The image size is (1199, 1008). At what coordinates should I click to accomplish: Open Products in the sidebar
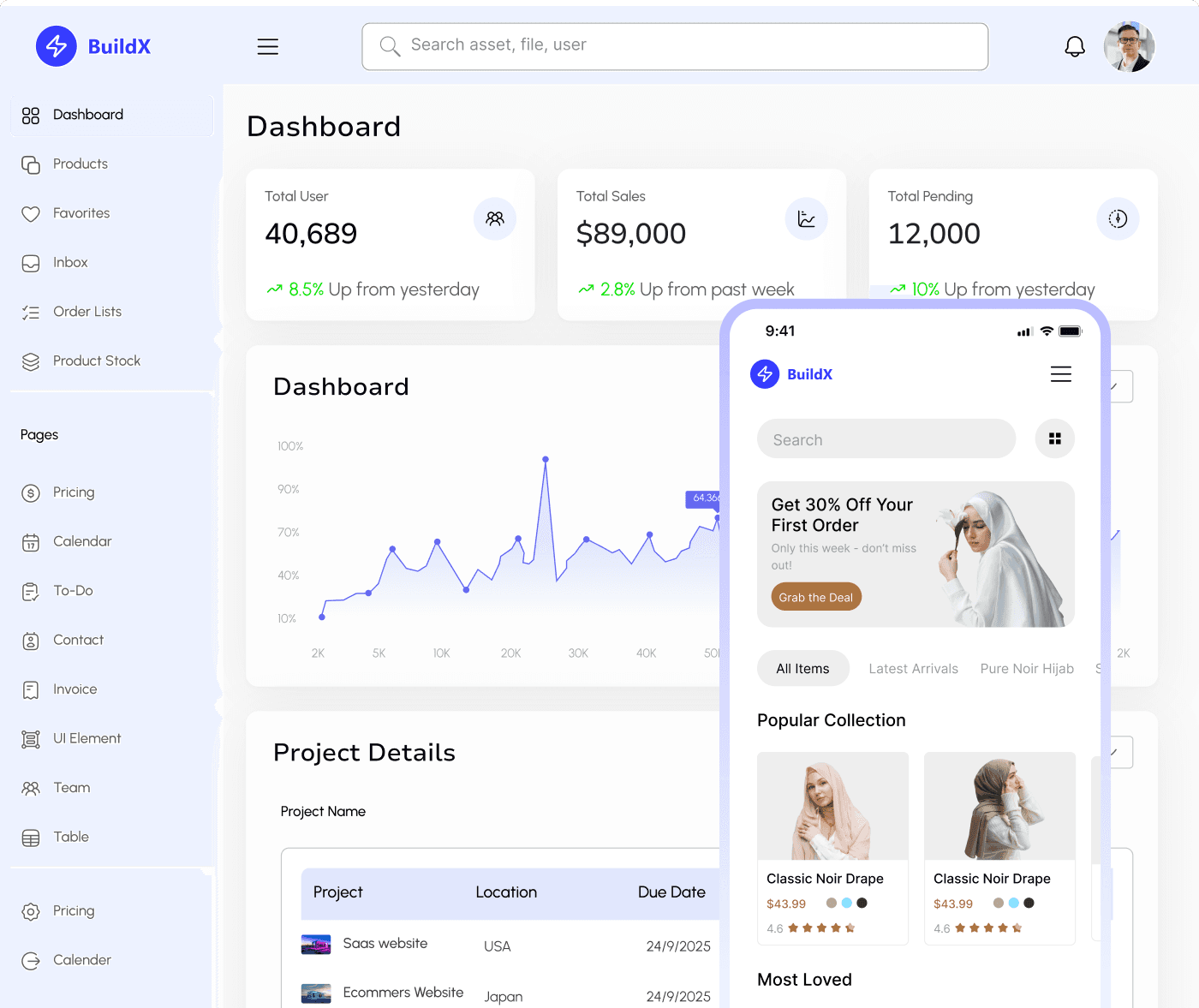(x=81, y=164)
